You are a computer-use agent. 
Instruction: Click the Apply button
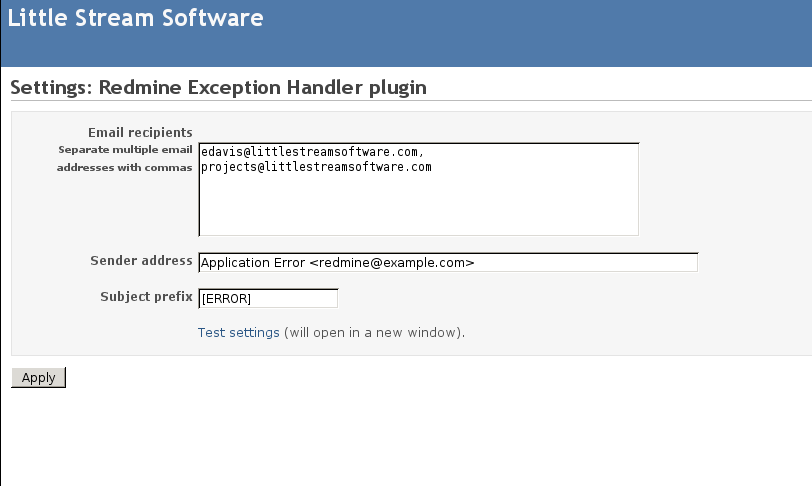pyautogui.click(x=38, y=377)
